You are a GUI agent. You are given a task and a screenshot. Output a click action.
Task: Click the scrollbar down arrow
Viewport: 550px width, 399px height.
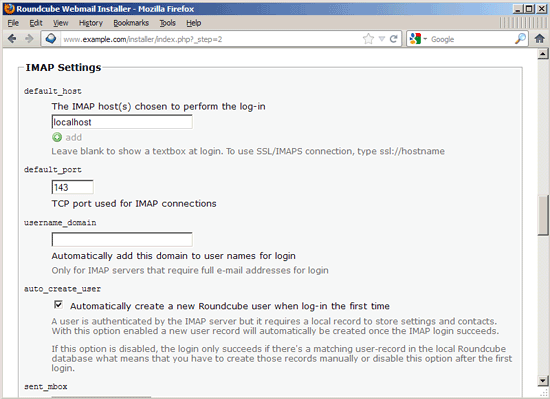pyautogui.click(x=543, y=381)
